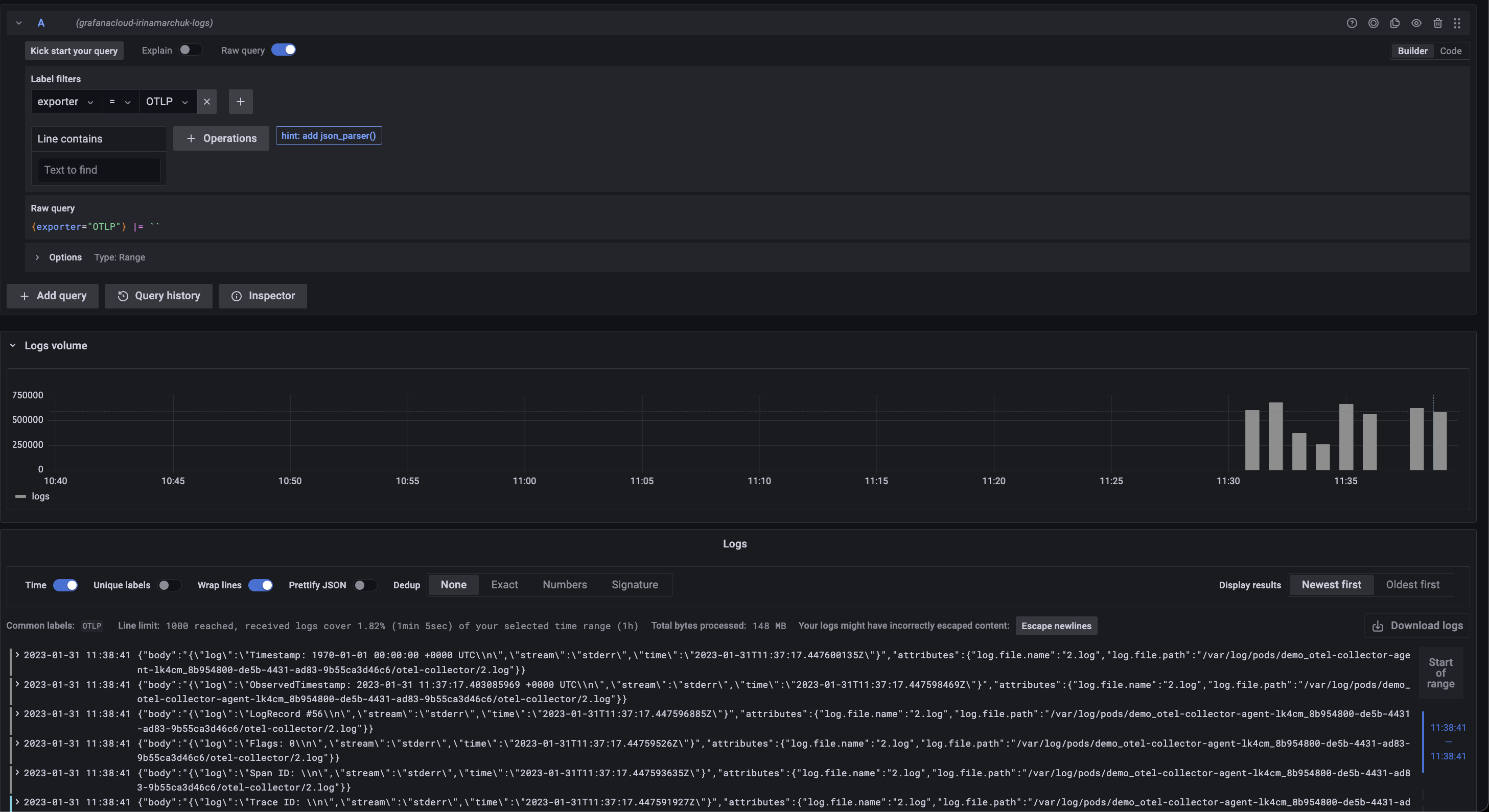Click the tallest bar near 11:35
This screenshot has height=812, width=1489.
point(1345,437)
